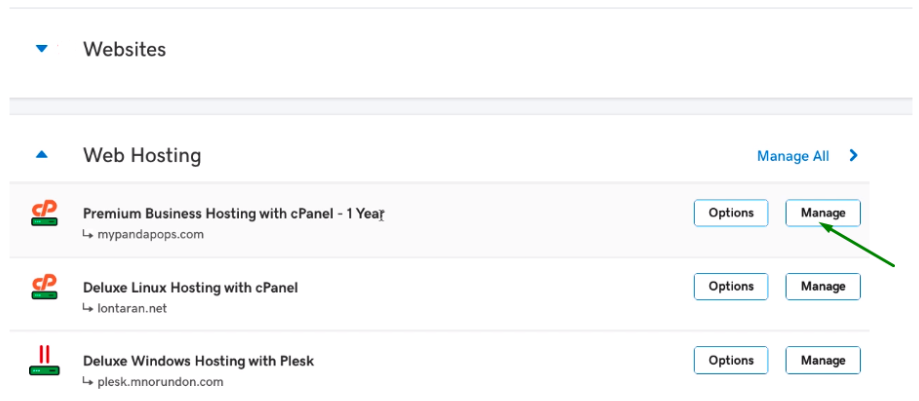Click the Deluxe Windows Hosting with Plesk title

coord(199,361)
